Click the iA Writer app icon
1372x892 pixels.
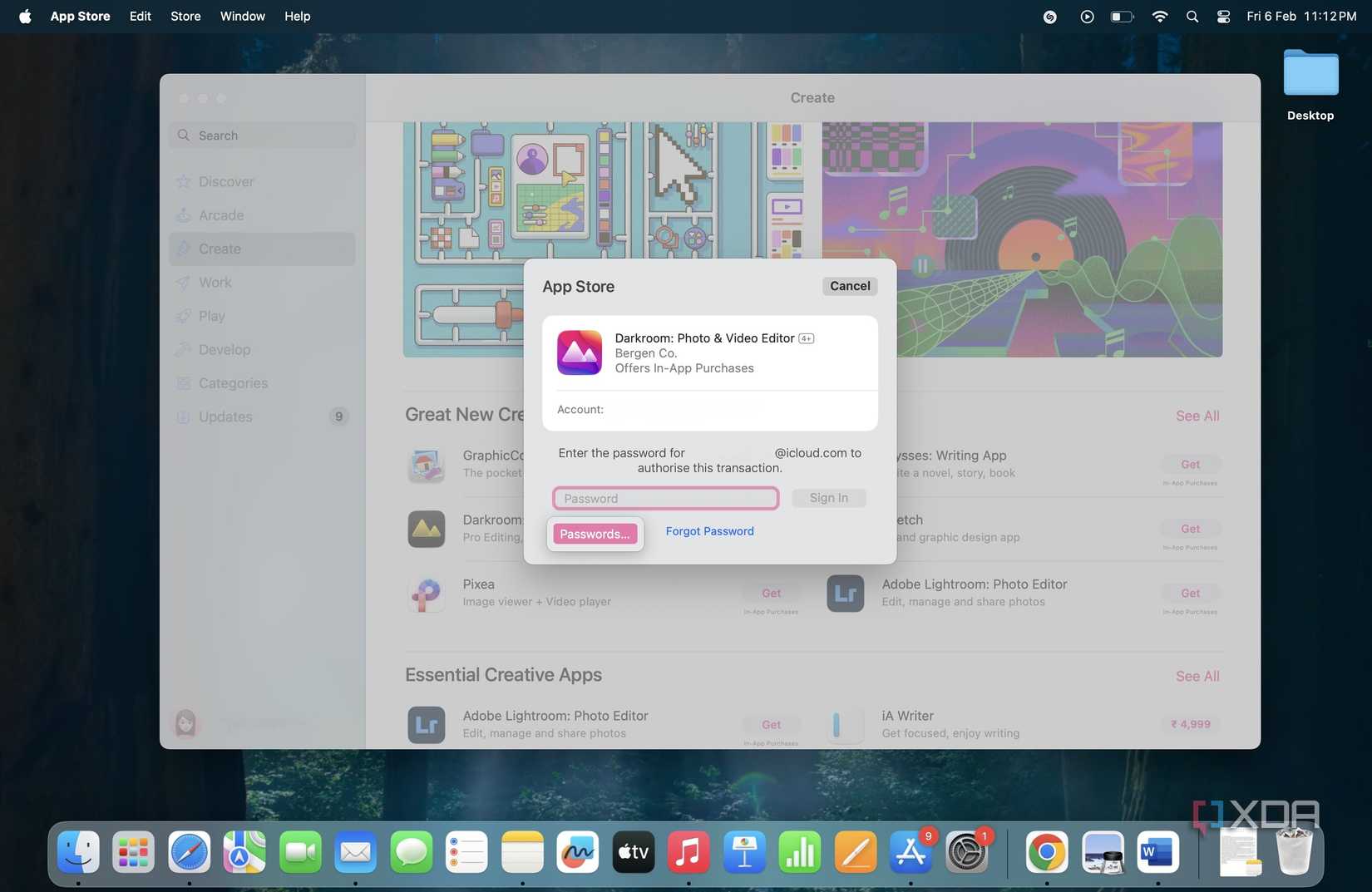[846, 725]
